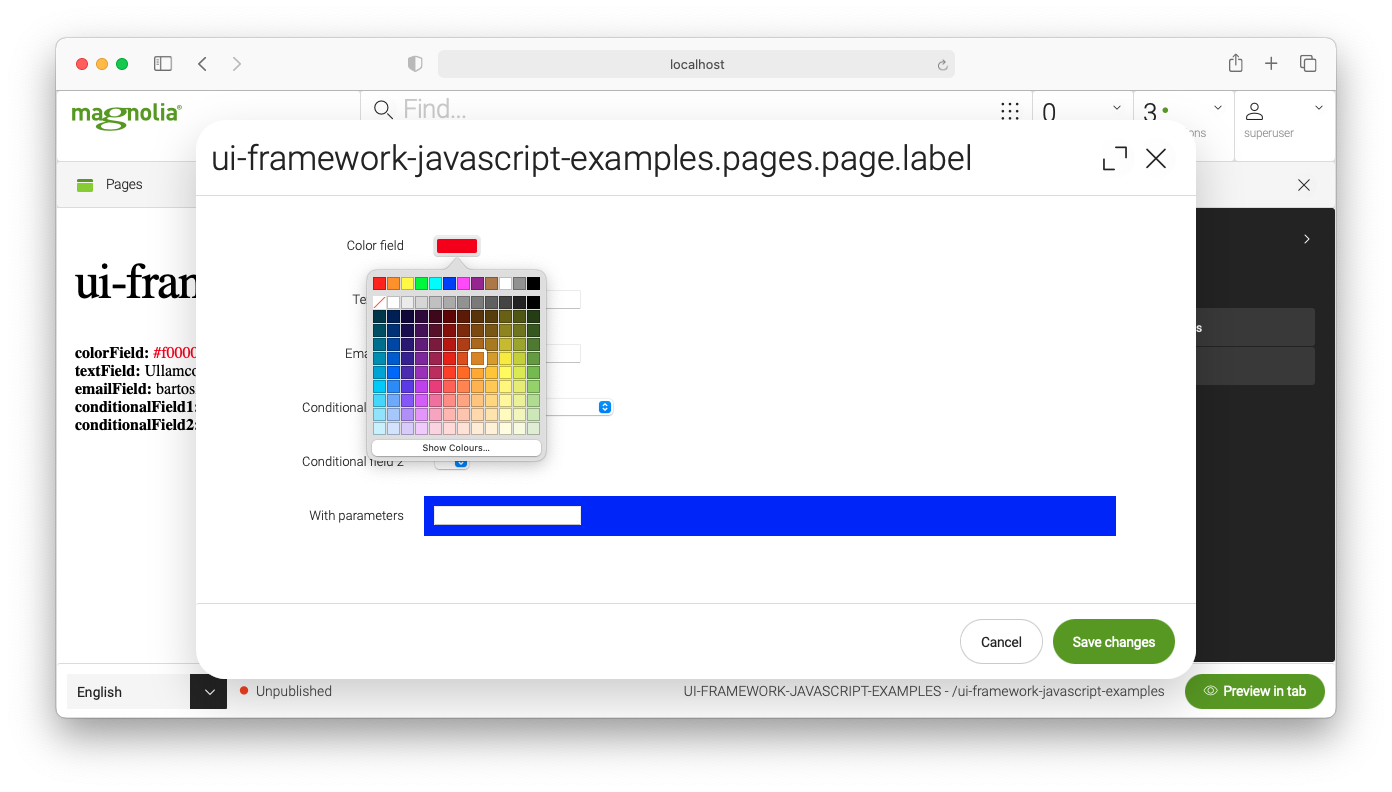Open the Magnolia app launcher grid icon
Image resolution: width=1392 pixels, height=792 pixels.
point(1010,111)
